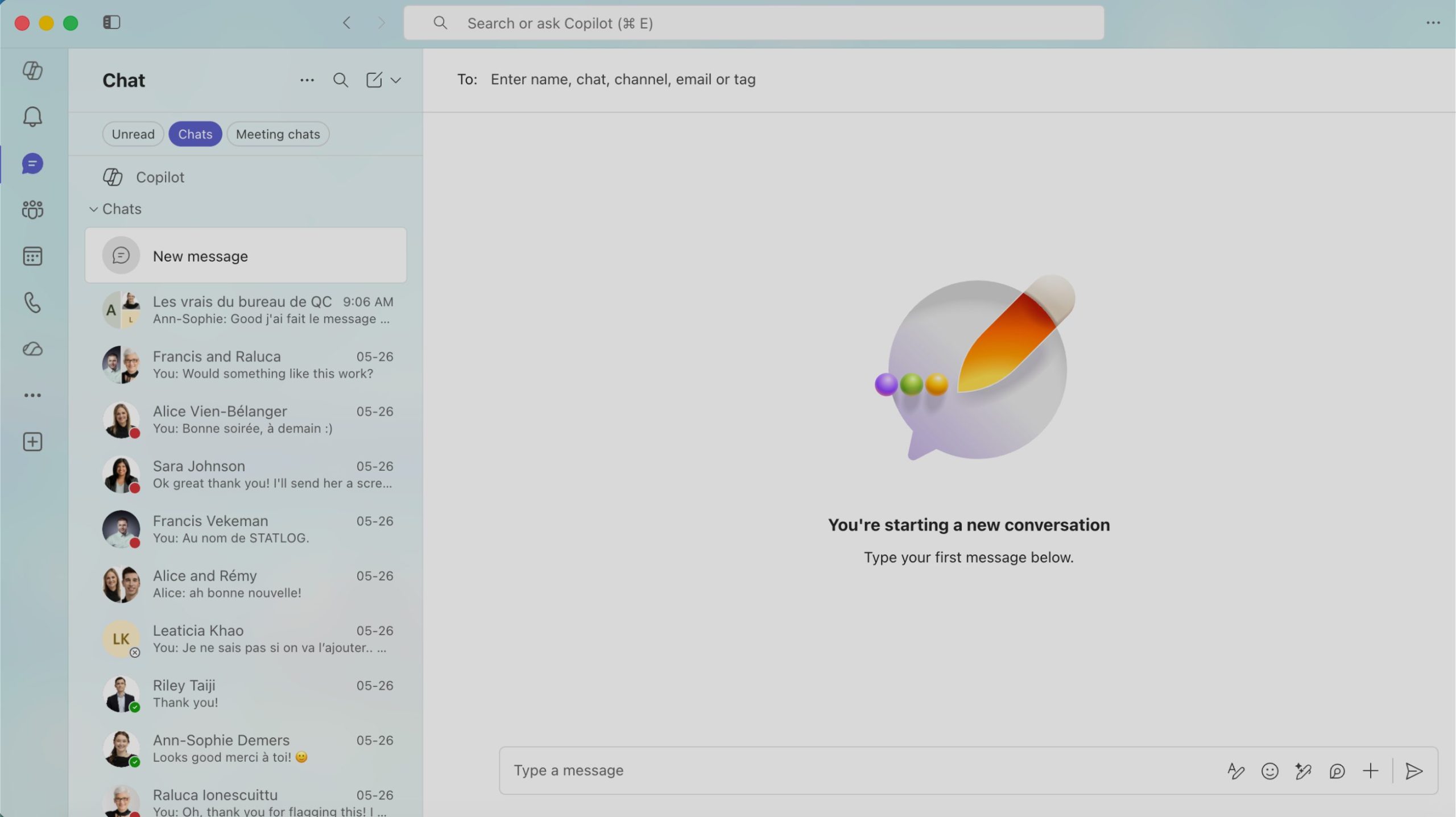This screenshot has height=817, width=1456.
Task: Click the Search or ask Copilot bar
Action: pyautogui.click(x=754, y=23)
